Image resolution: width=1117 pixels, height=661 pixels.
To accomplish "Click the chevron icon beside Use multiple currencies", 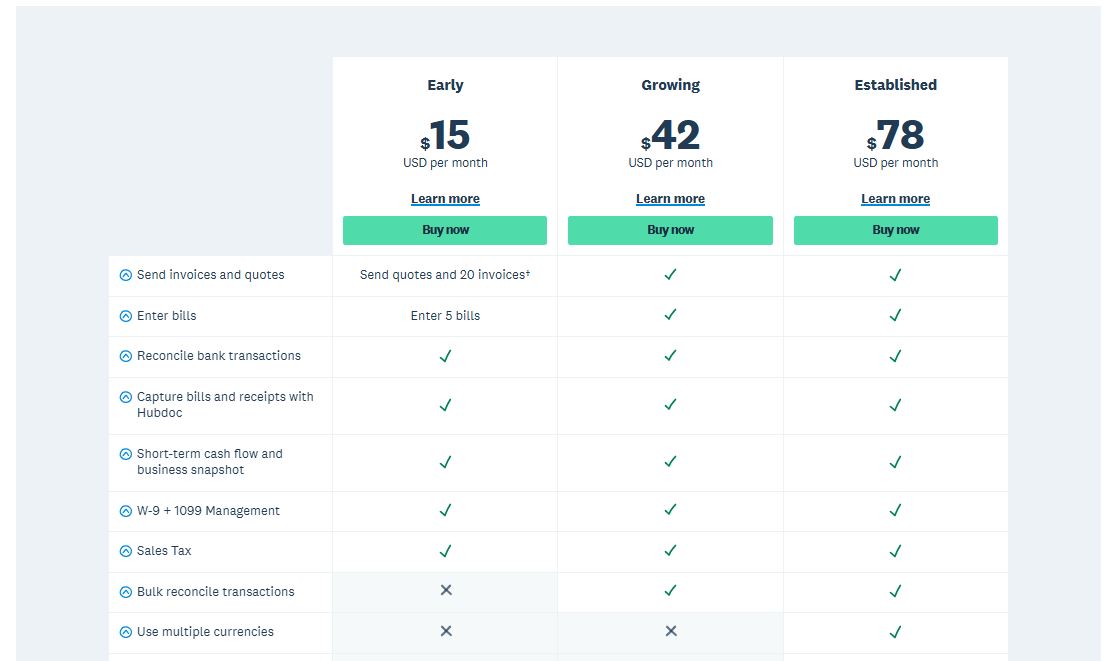I will pos(125,631).
